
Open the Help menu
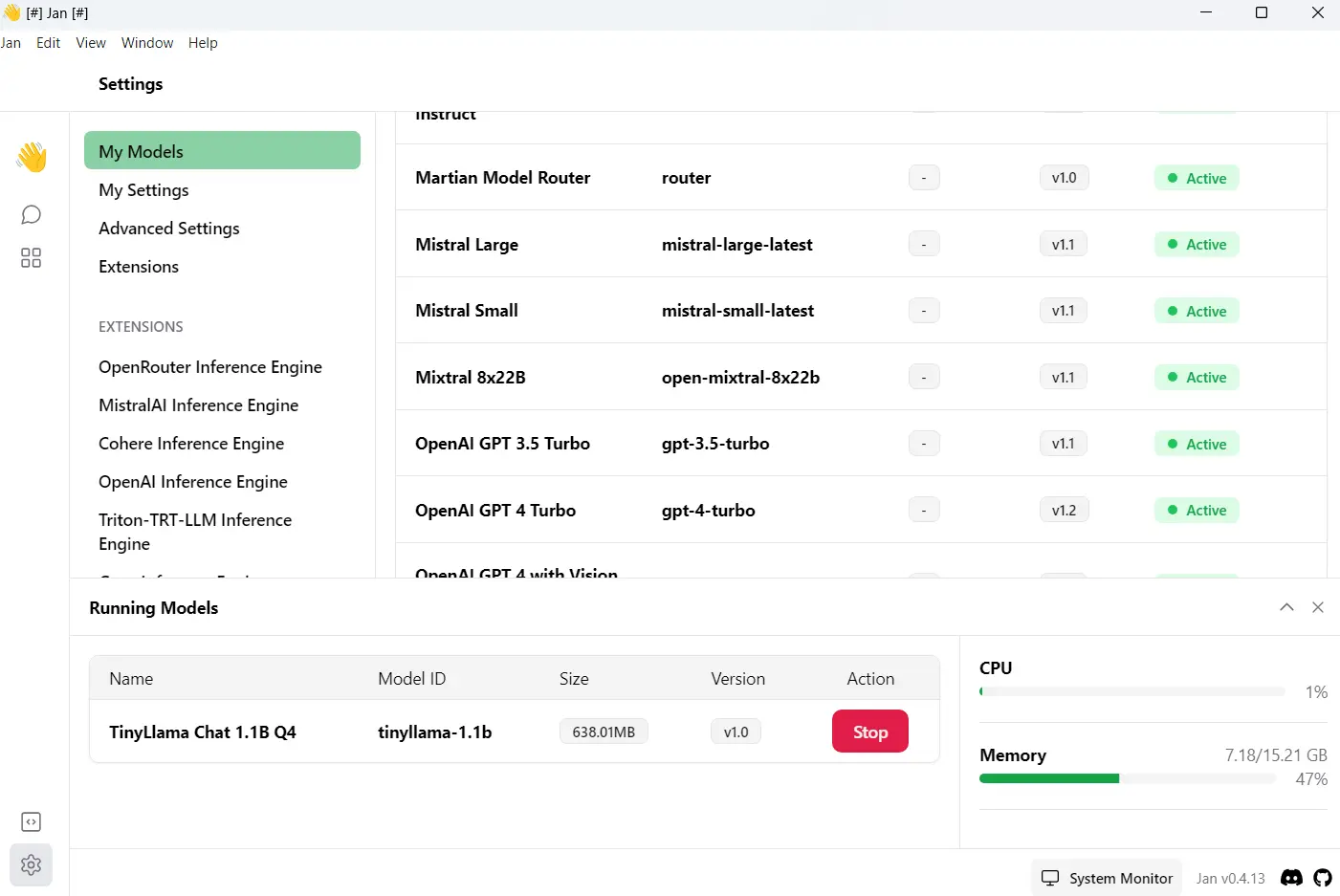(x=203, y=43)
